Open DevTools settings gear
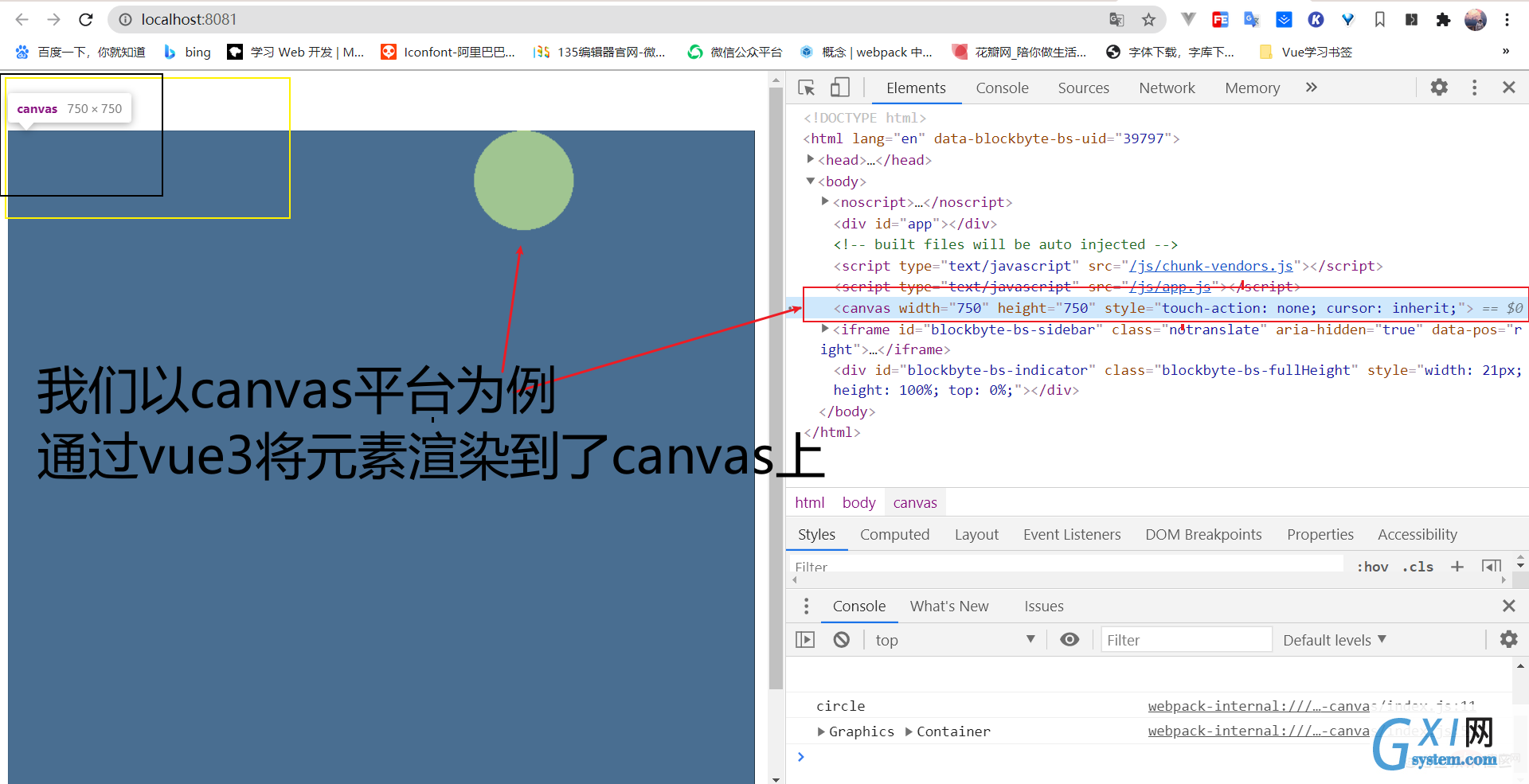 click(1439, 88)
